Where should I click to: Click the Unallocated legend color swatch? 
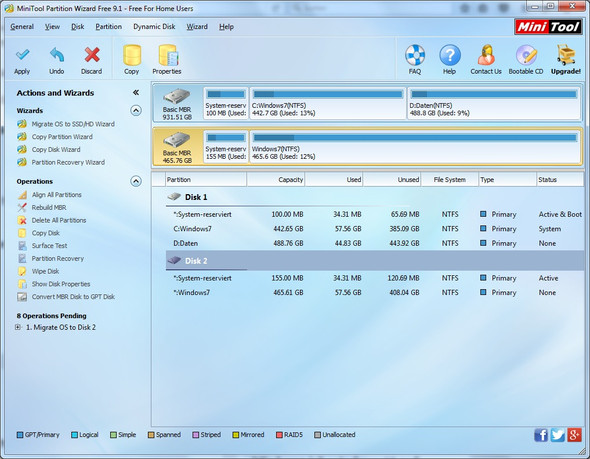tap(318, 435)
